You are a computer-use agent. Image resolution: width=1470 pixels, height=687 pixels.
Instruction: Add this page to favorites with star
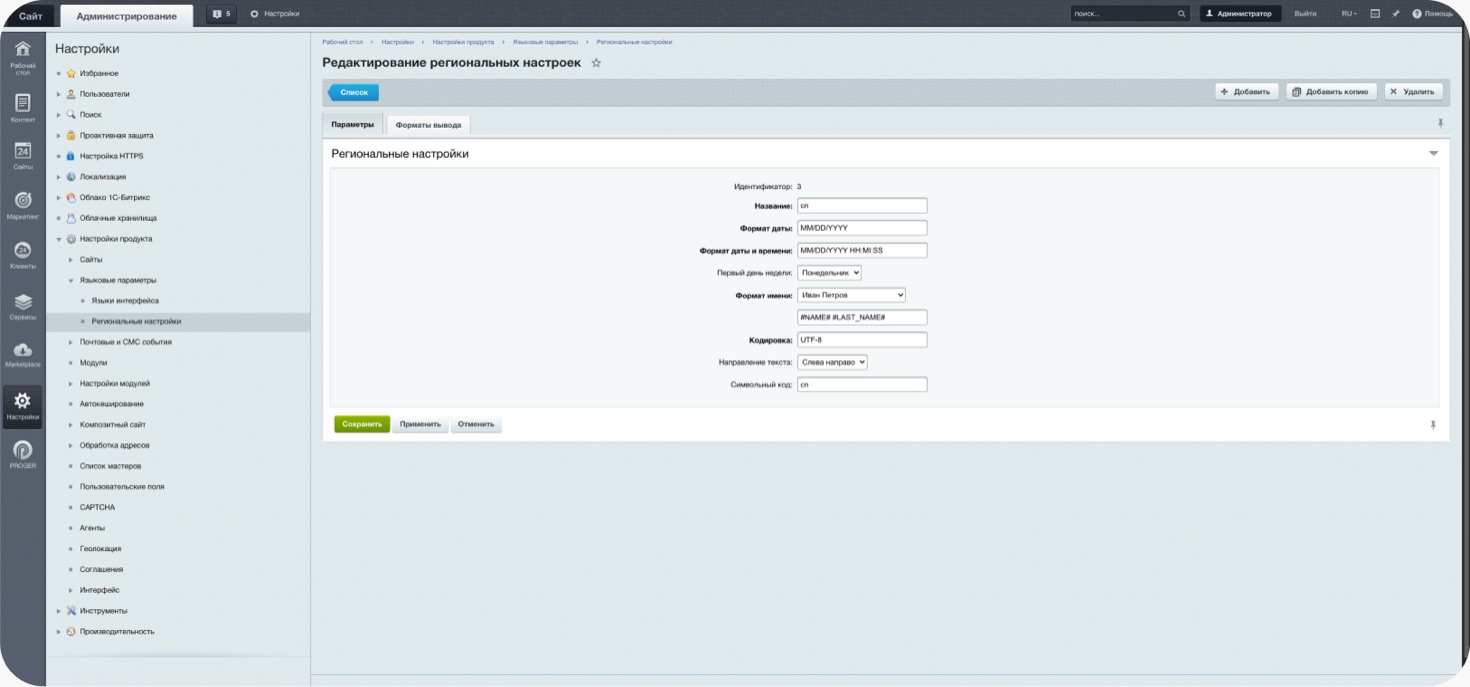(x=596, y=63)
